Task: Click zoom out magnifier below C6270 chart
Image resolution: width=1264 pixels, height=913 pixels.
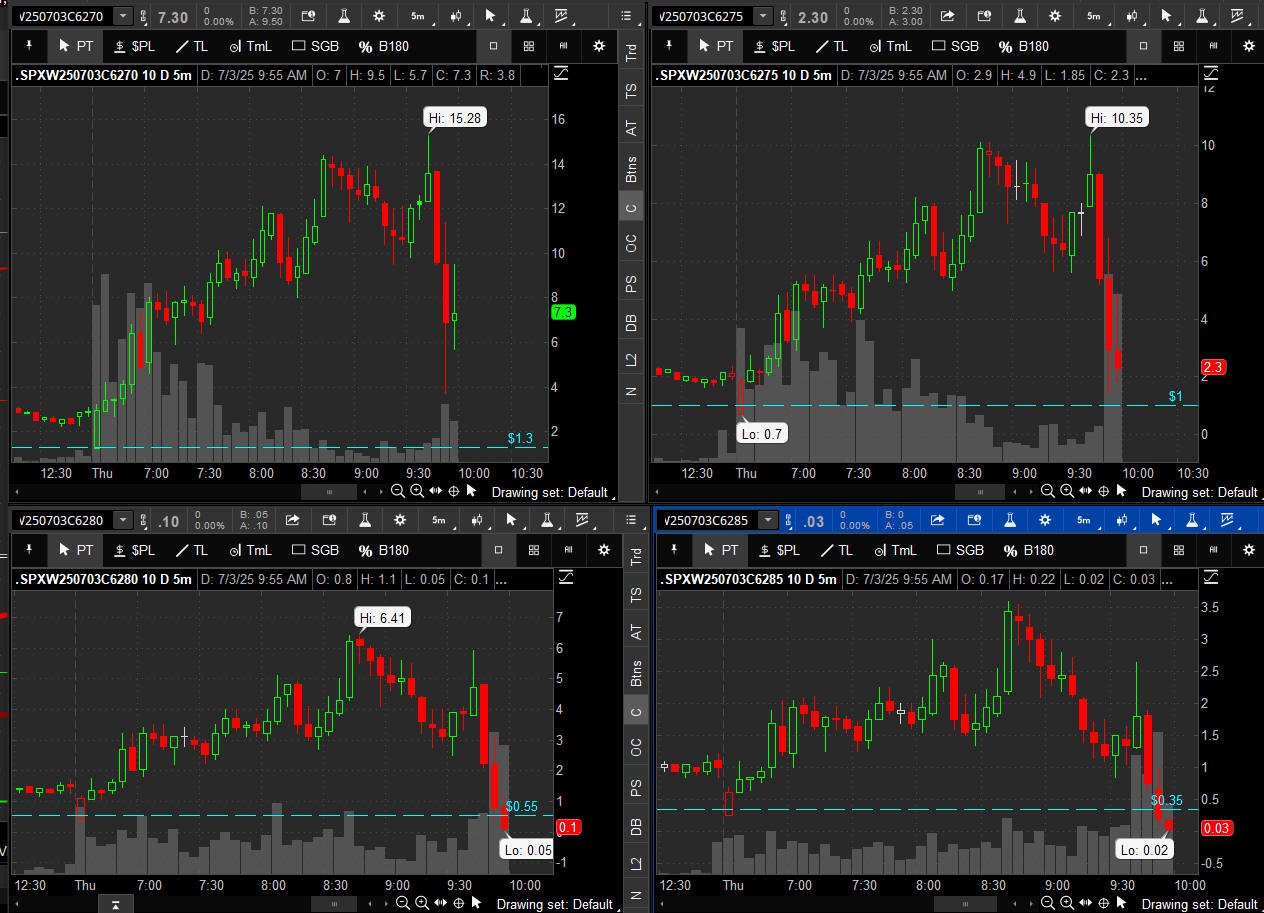Action: [x=398, y=491]
